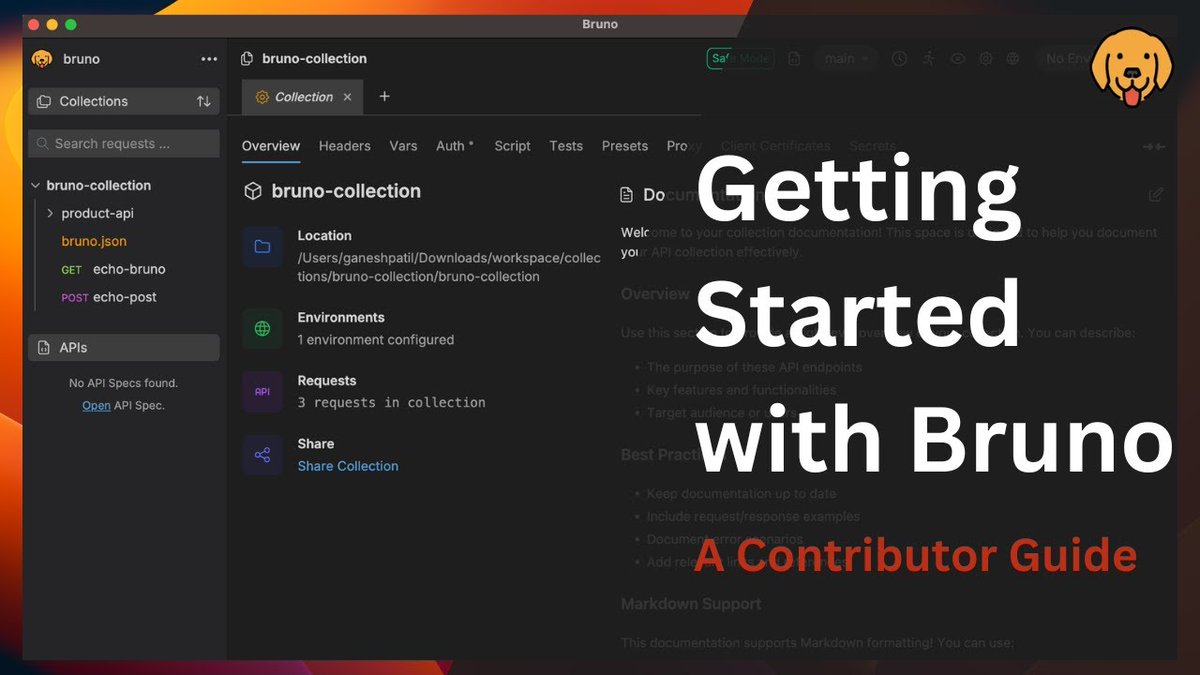Add a new tab with the plus icon
The height and width of the screenshot is (675, 1200).
(384, 97)
